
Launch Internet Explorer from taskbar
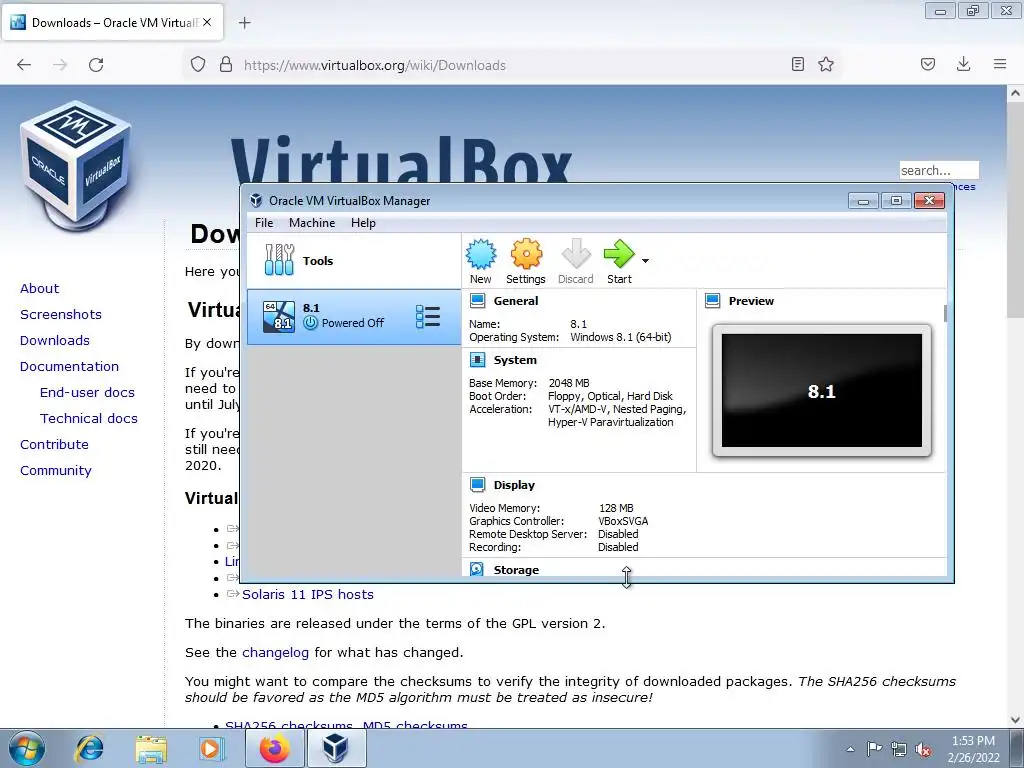pyautogui.click(x=89, y=748)
